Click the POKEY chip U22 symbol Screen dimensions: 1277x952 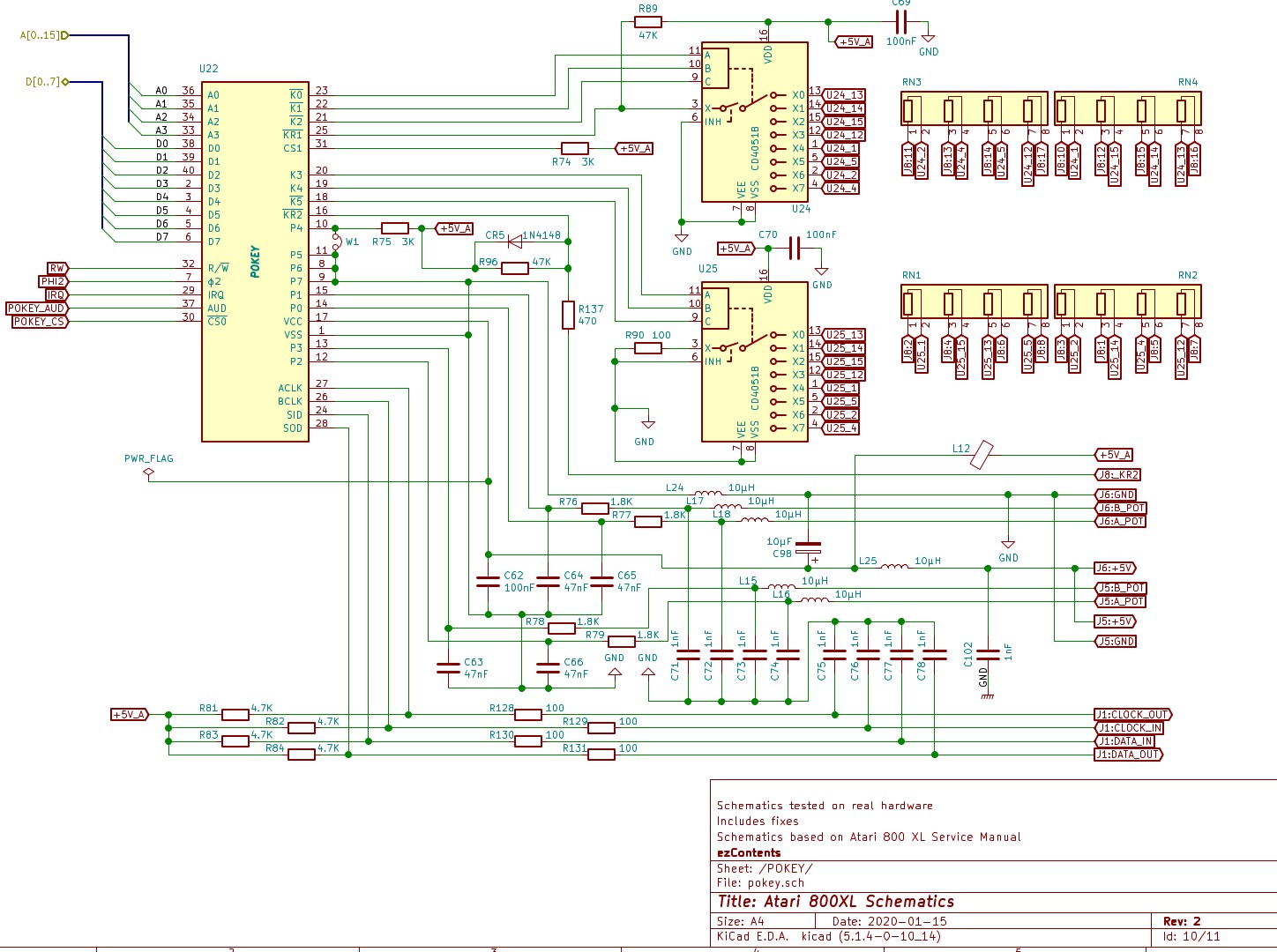[255, 262]
